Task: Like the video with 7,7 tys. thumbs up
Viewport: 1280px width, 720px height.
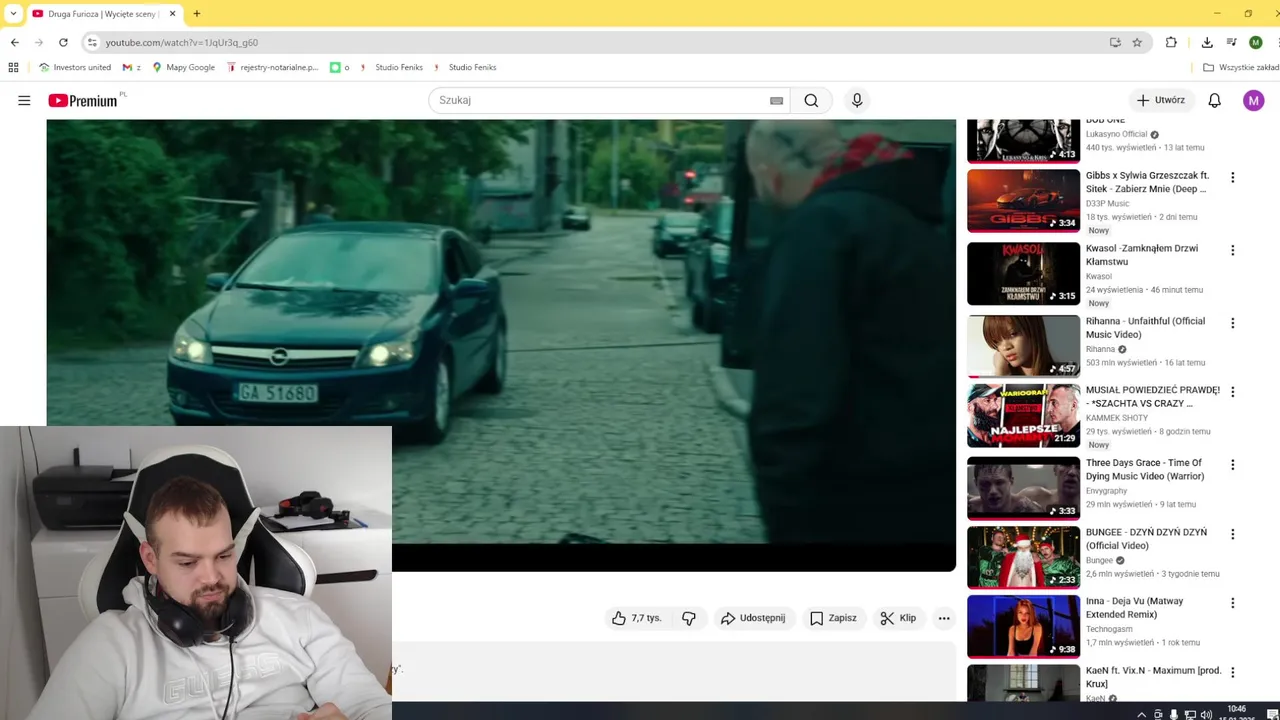Action: click(x=637, y=618)
